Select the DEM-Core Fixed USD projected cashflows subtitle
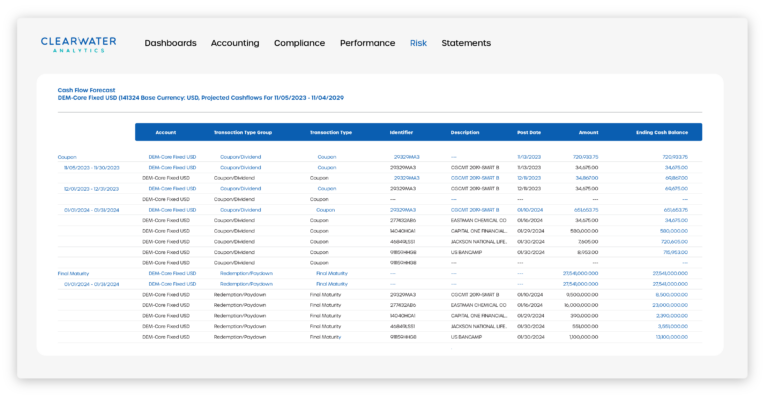Screen dimensions: 768x398 (x=201, y=98)
